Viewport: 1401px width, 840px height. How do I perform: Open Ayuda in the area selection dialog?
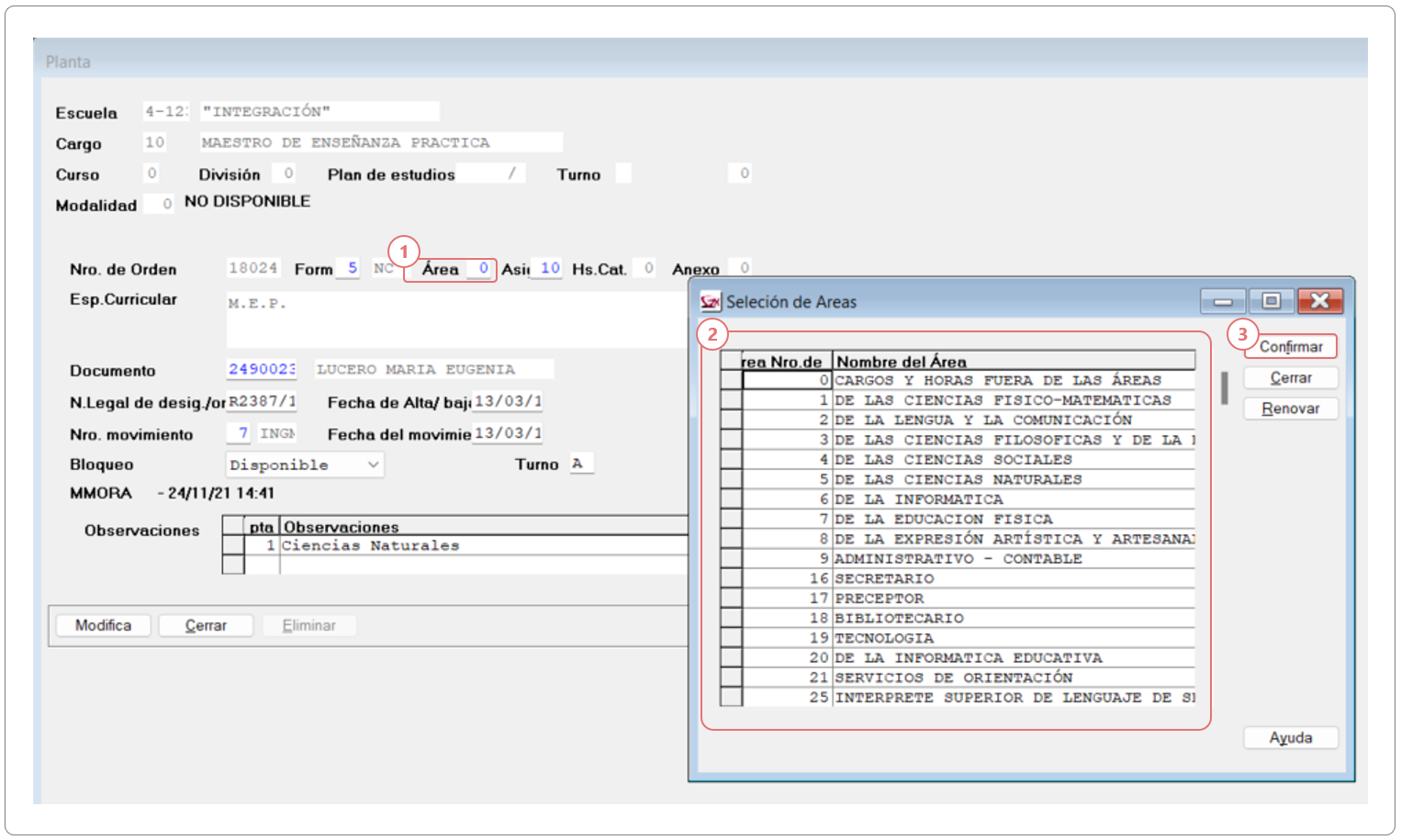point(1290,737)
